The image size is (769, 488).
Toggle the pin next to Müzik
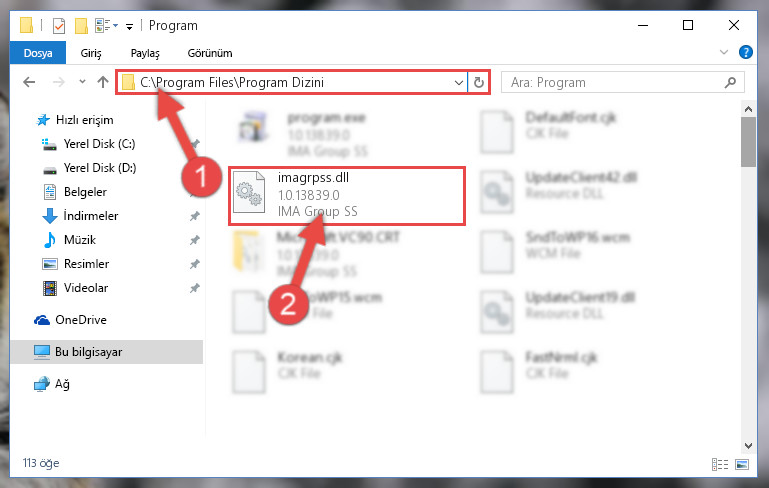(x=195, y=240)
